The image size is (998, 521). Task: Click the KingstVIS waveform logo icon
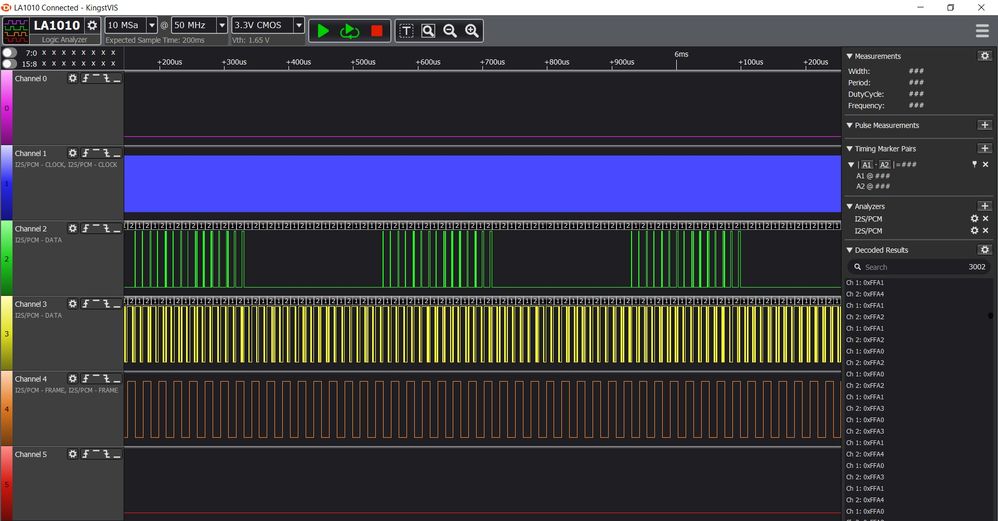[15, 31]
